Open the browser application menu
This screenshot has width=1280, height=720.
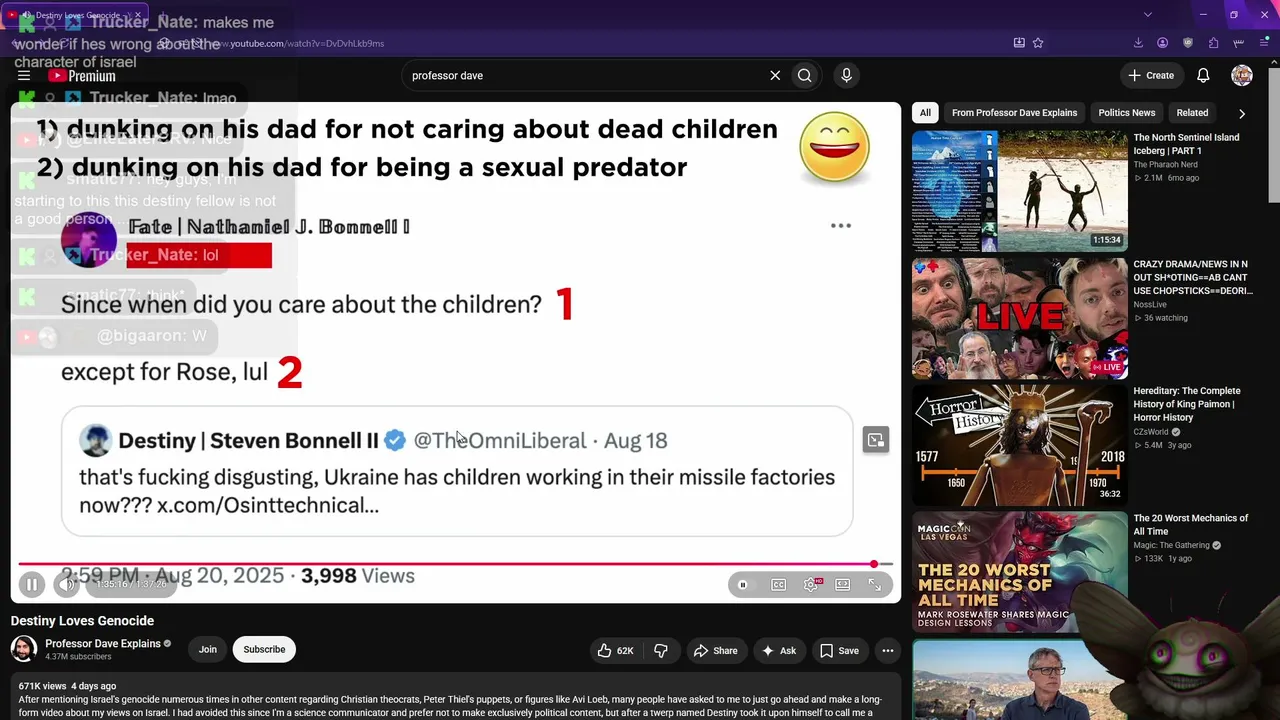pyautogui.click(x=1264, y=43)
